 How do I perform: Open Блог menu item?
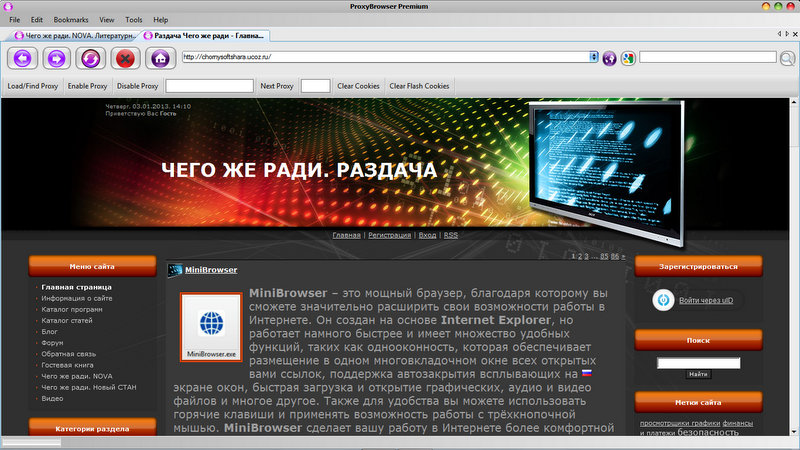tap(49, 332)
